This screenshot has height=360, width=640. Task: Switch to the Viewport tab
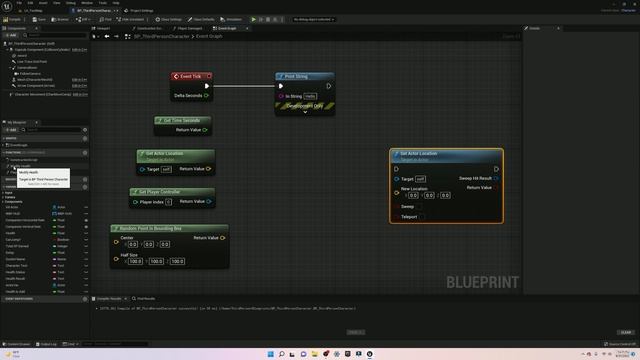[x=101, y=28]
